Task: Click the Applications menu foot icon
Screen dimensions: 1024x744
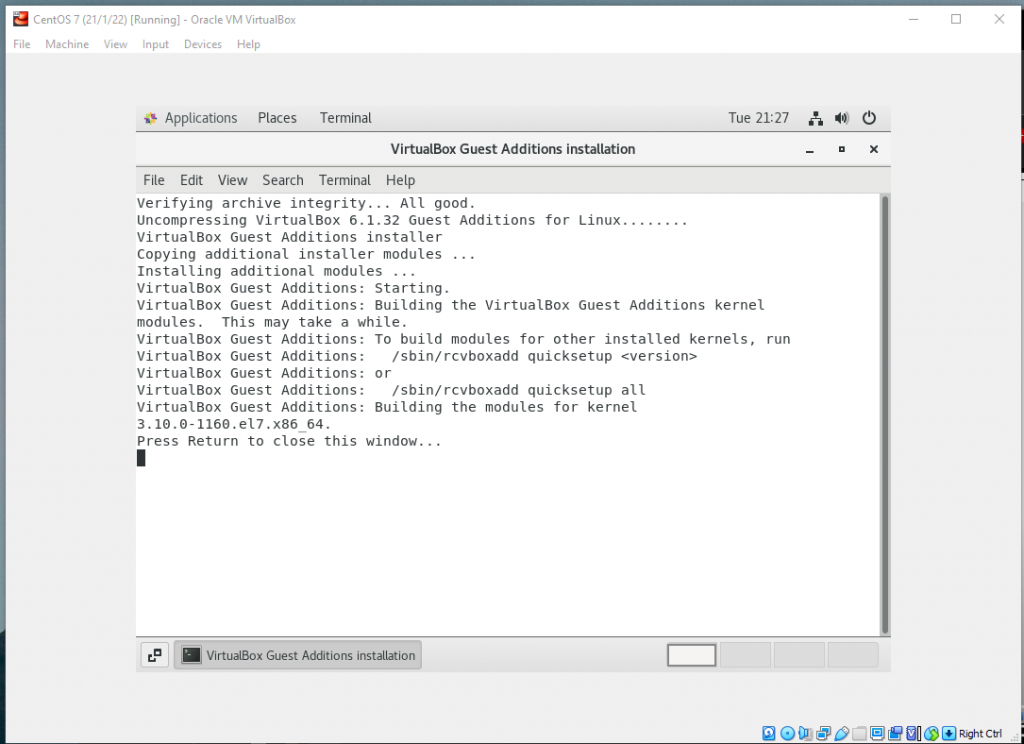Action: [x=150, y=118]
